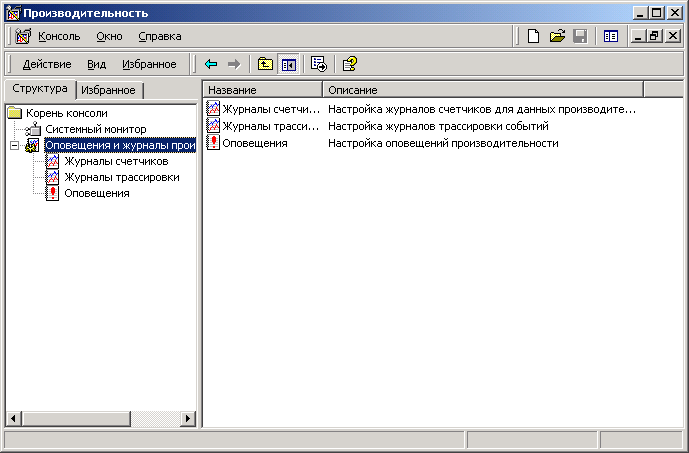This screenshot has height=453, width=689.
Task: Click Журналы трасси... icon in list pane
Action: point(213,126)
